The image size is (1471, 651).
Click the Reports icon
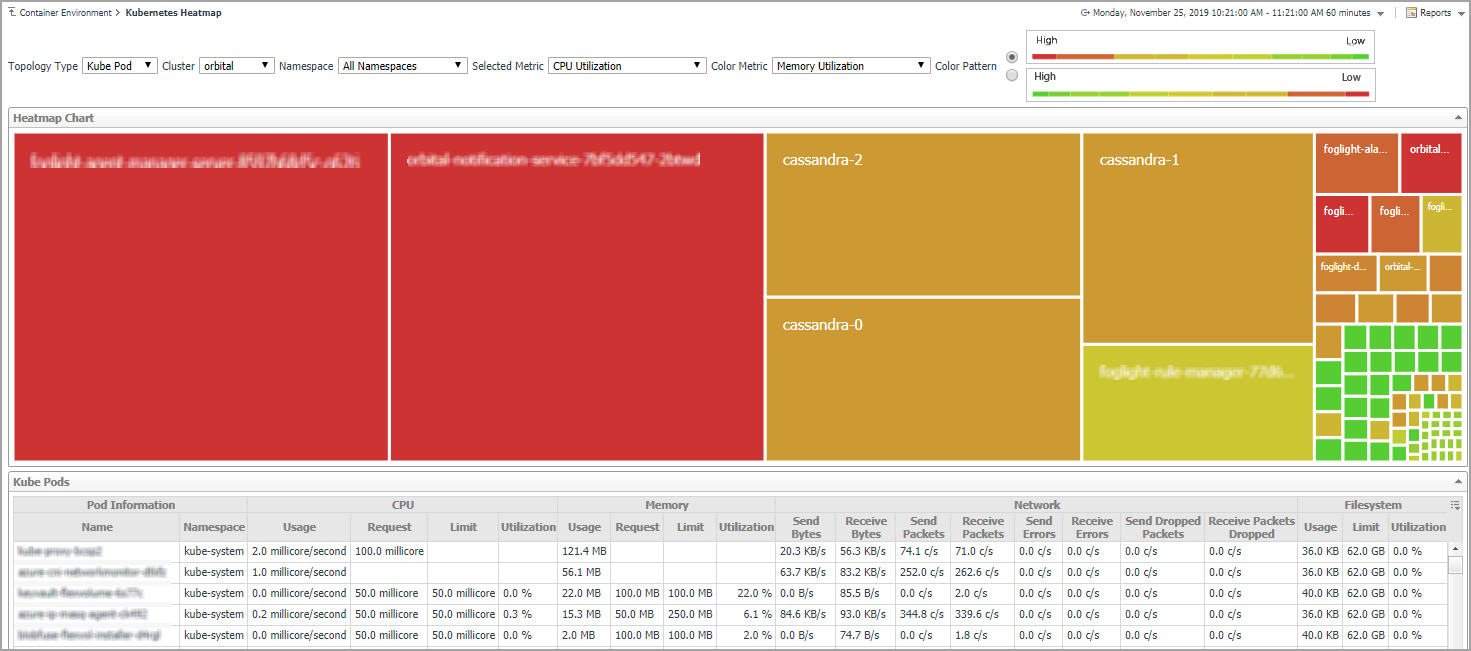pos(1411,13)
